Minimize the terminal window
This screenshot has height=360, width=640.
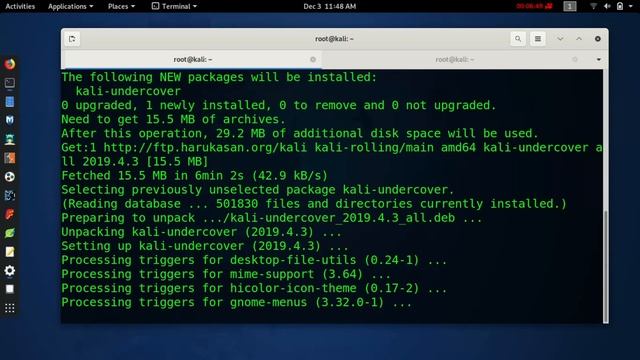tap(560, 39)
